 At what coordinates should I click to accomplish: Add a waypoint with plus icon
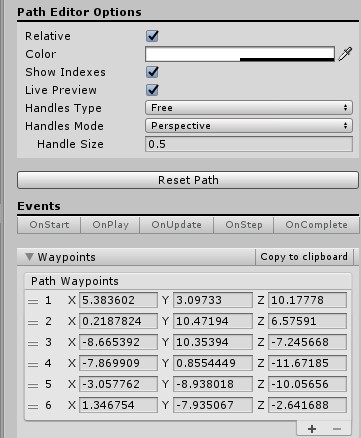312,429
